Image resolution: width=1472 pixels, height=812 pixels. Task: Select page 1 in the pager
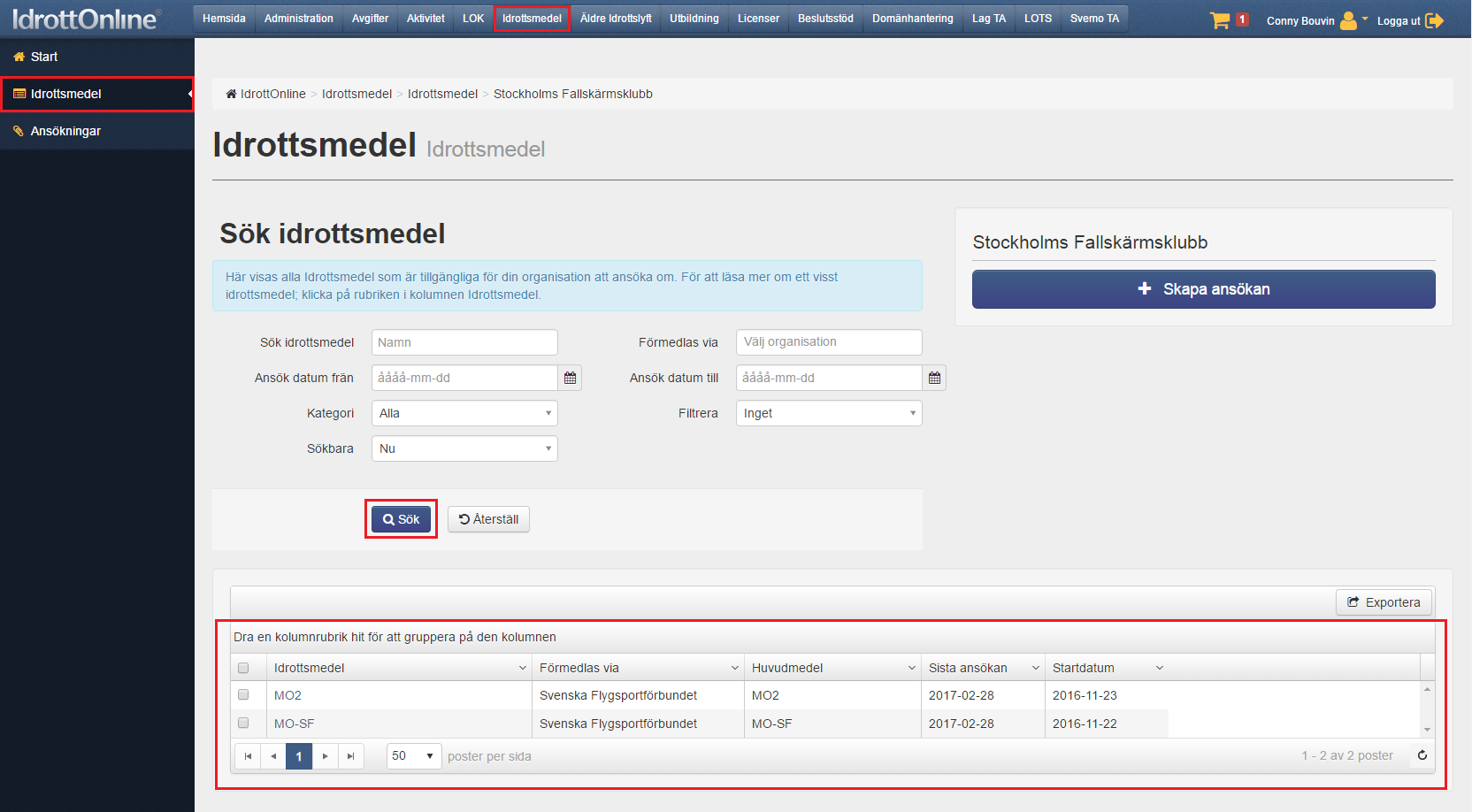(x=299, y=756)
